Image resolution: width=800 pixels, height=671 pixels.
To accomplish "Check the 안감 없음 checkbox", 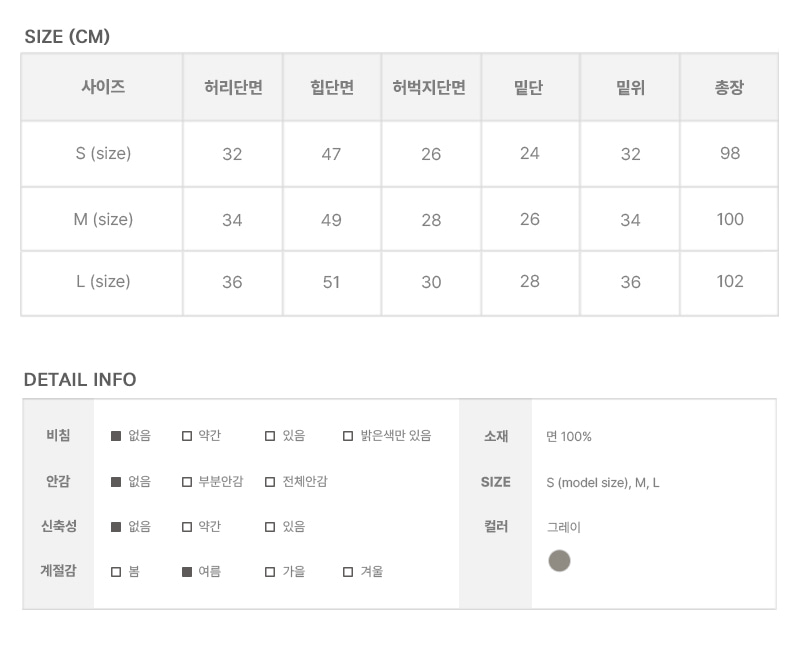I will click(x=116, y=482).
